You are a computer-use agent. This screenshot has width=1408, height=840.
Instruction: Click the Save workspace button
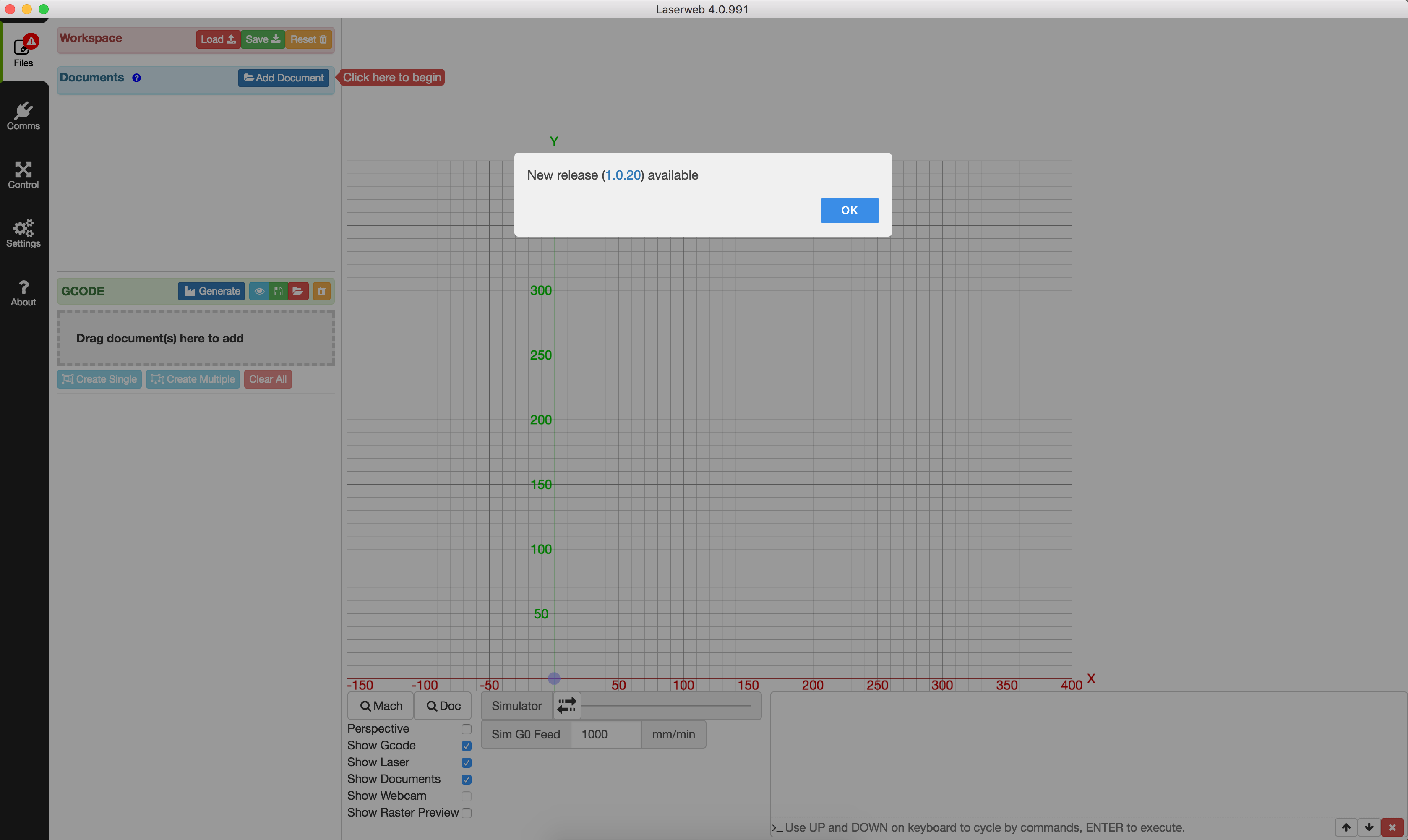click(x=263, y=39)
